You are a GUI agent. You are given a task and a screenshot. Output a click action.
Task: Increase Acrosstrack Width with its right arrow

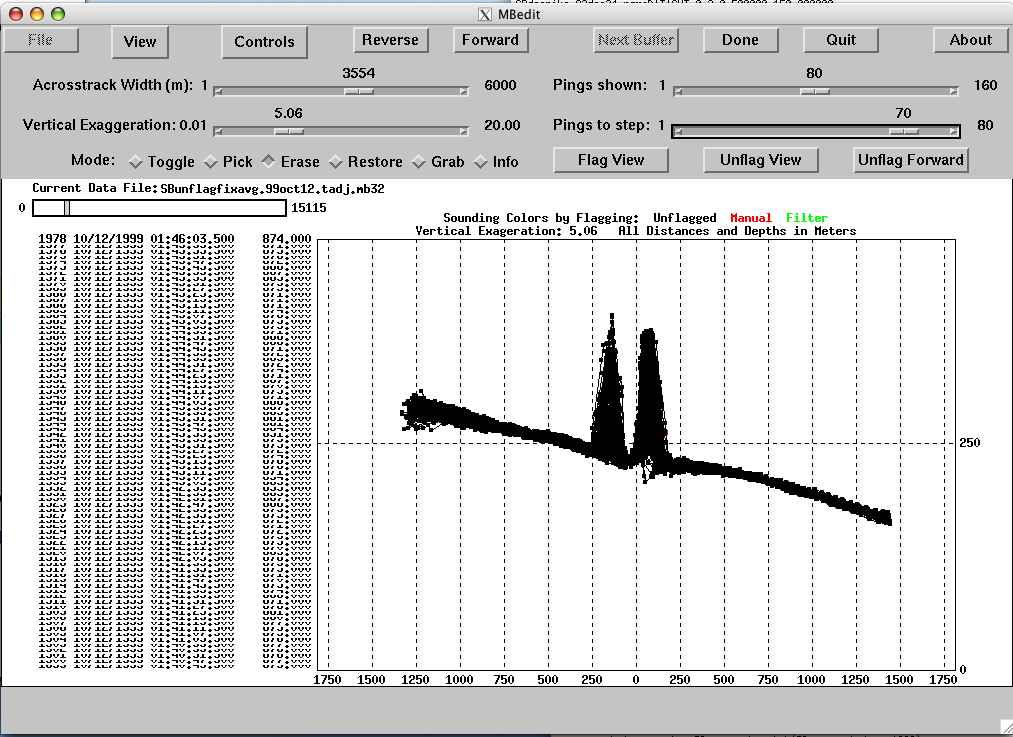click(463, 91)
